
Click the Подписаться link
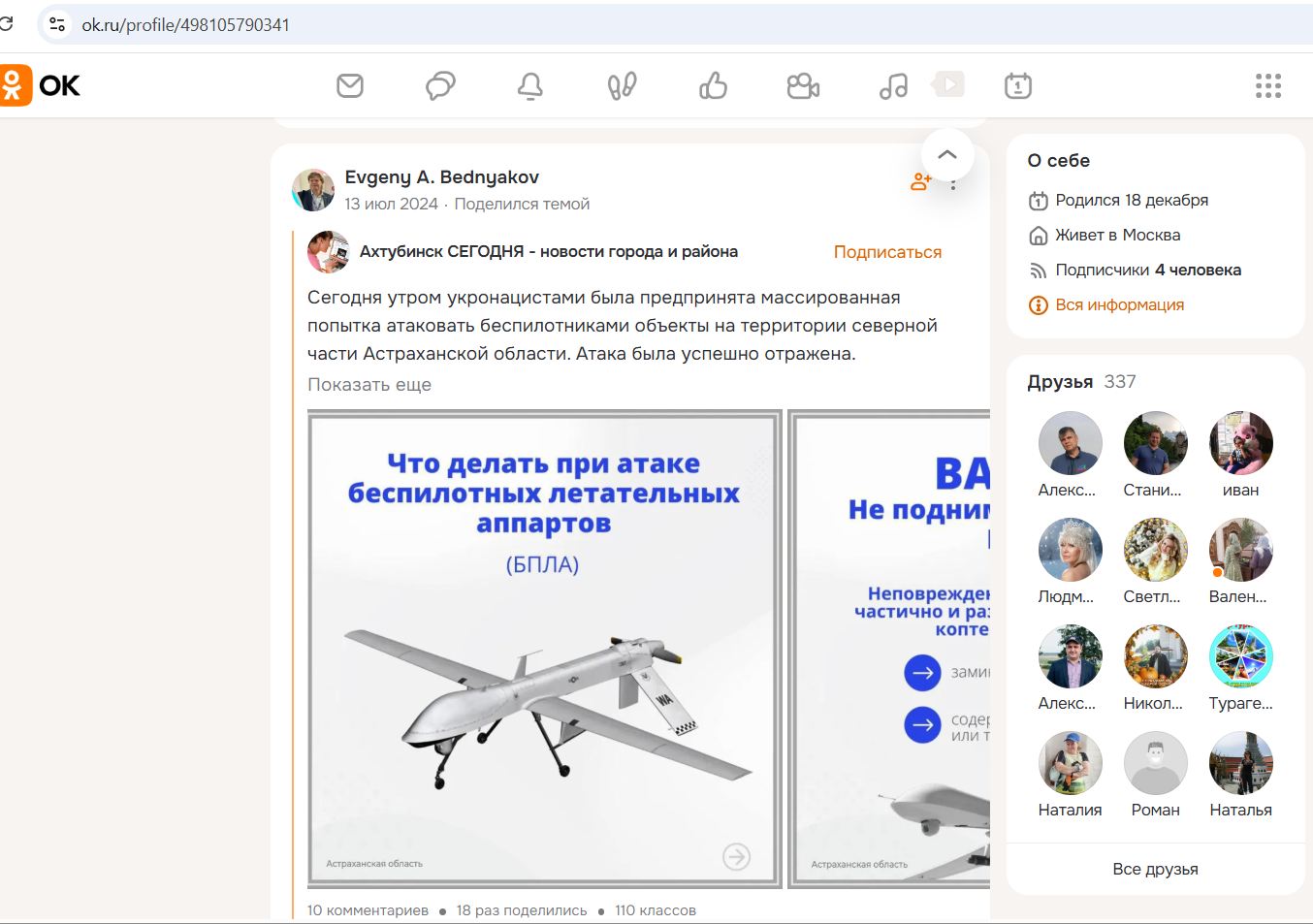pos(886,251)
